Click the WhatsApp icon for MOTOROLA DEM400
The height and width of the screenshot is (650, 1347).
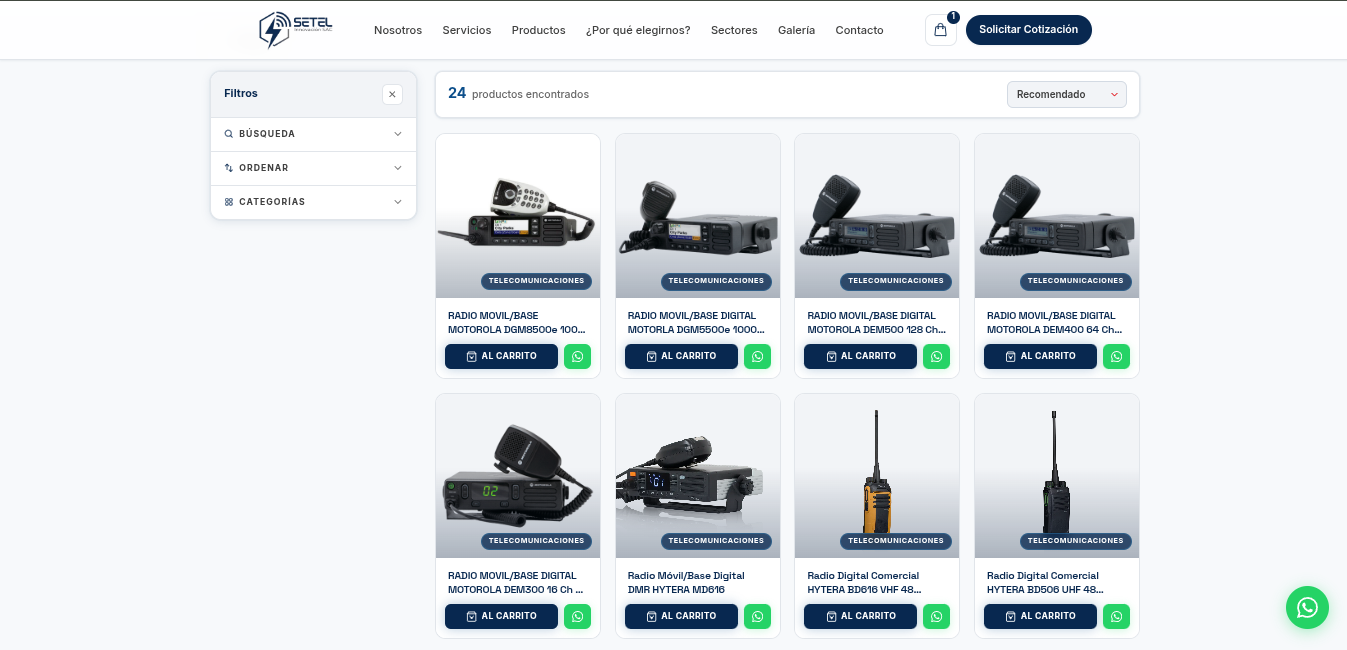pyautogui.click(x=1116, y=356)
